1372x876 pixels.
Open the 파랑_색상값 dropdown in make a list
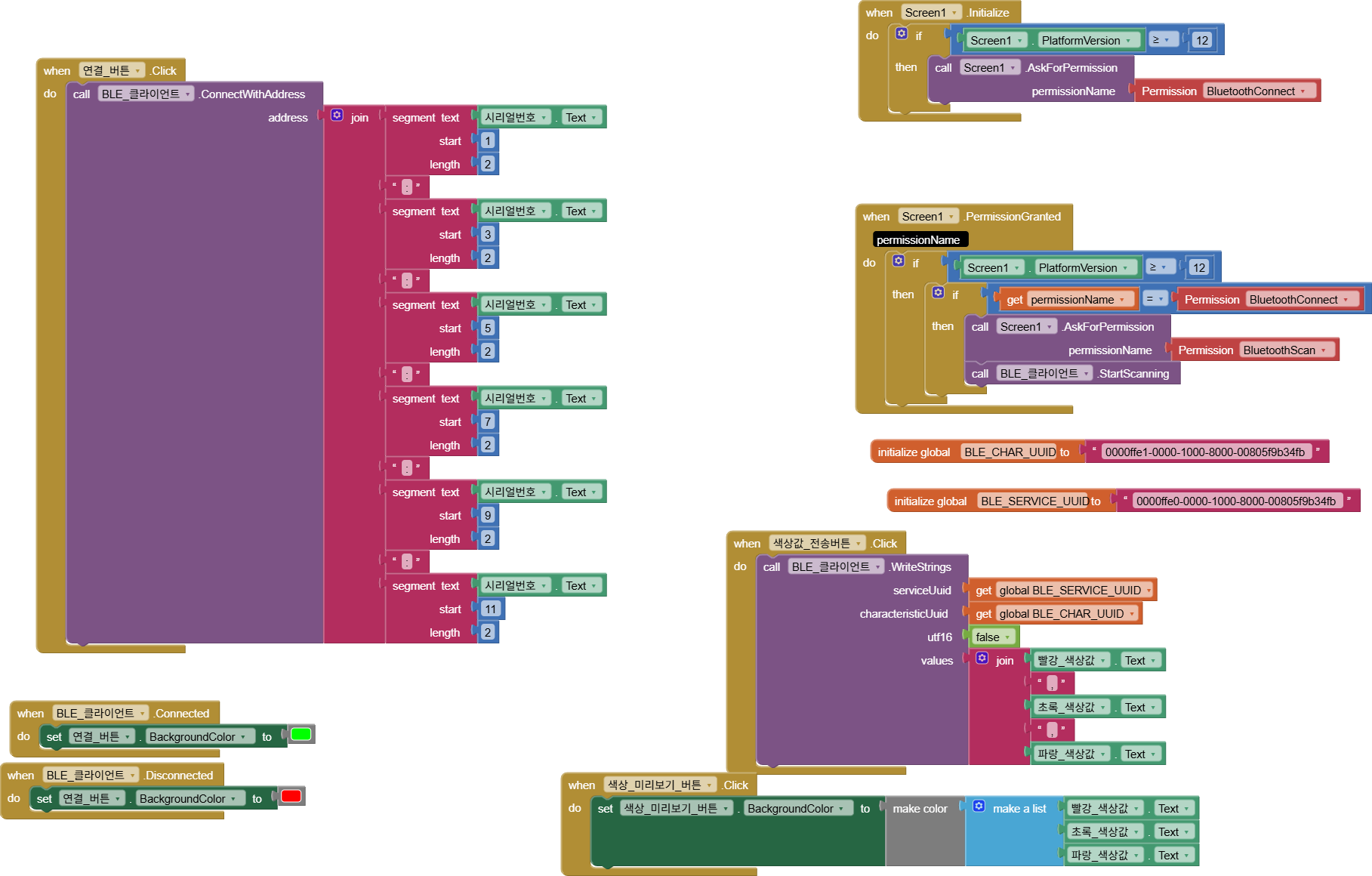pos(1105,856)
